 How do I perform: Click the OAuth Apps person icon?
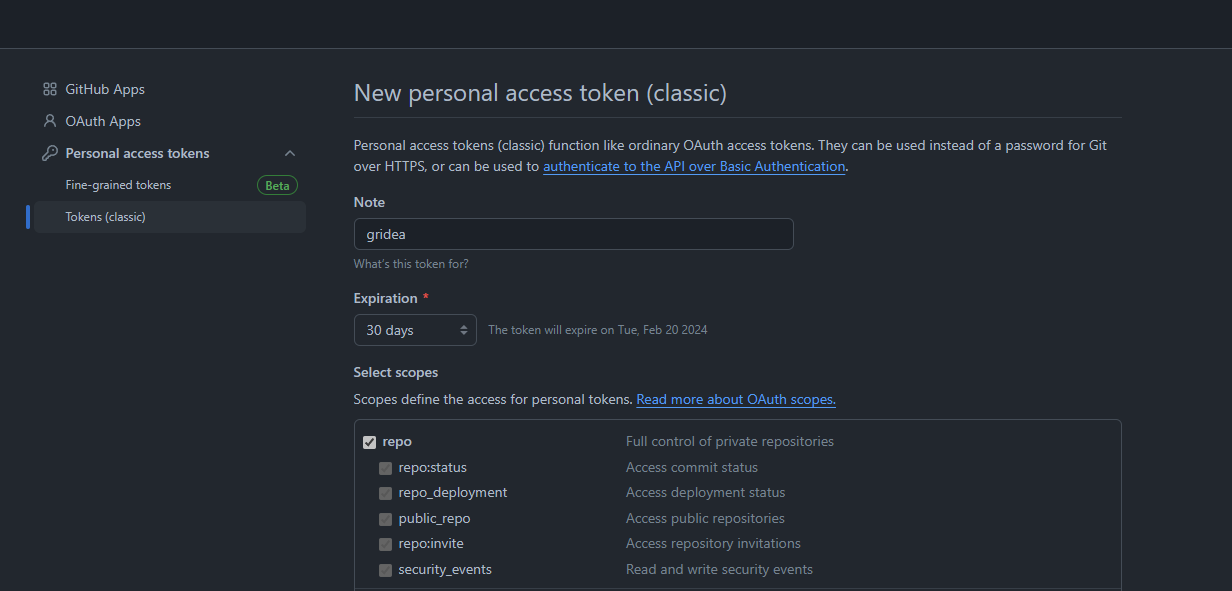[50, 121]
